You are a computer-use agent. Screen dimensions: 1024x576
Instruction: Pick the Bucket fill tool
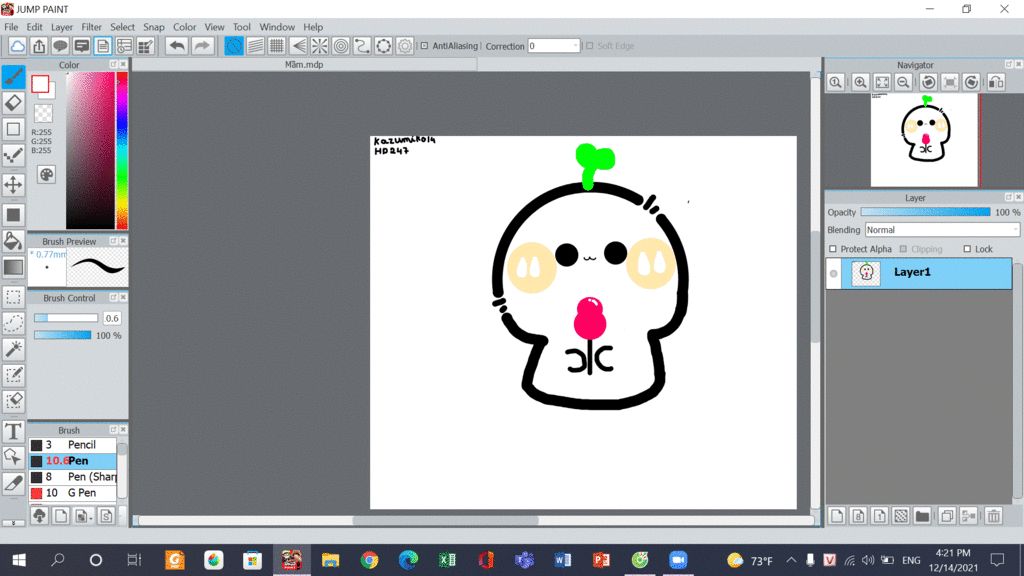[13, 241]
